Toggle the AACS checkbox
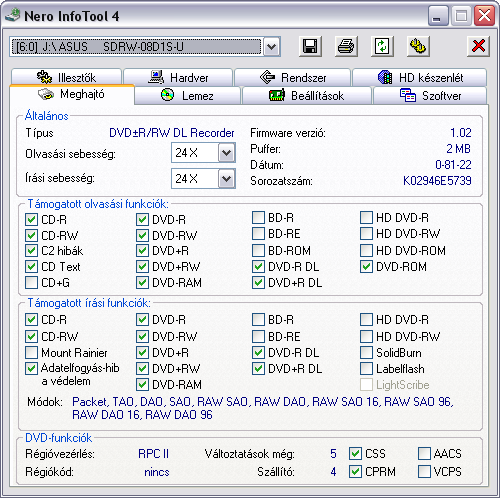The height and width of the screenshot is (498, 500). 424,454
